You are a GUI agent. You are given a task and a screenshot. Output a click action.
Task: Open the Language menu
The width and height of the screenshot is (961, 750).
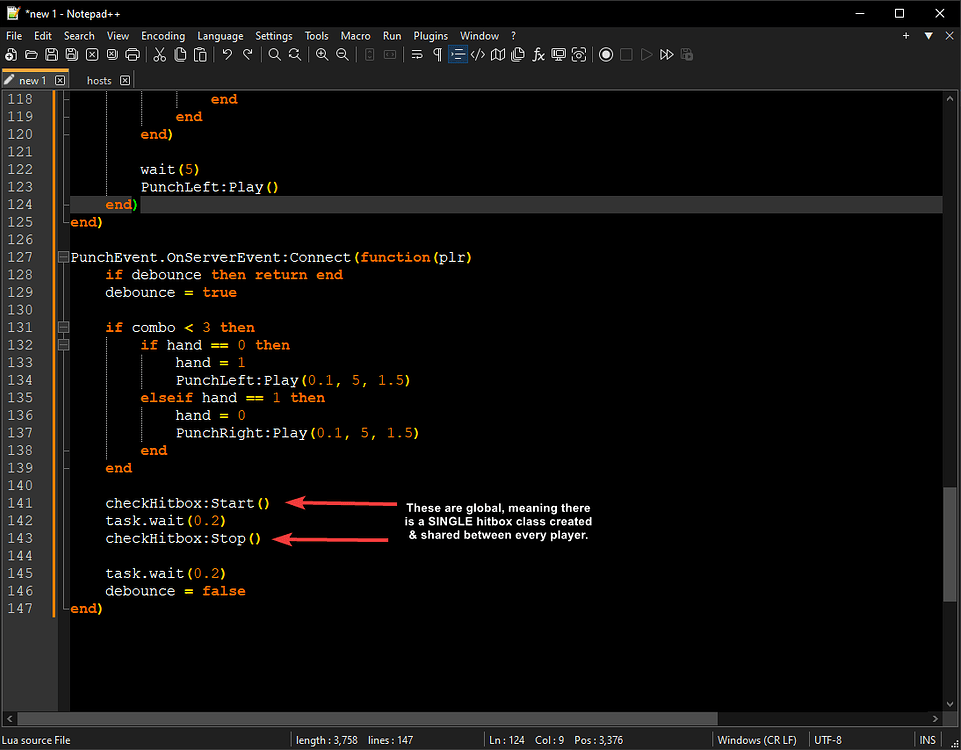coord(220,35)
